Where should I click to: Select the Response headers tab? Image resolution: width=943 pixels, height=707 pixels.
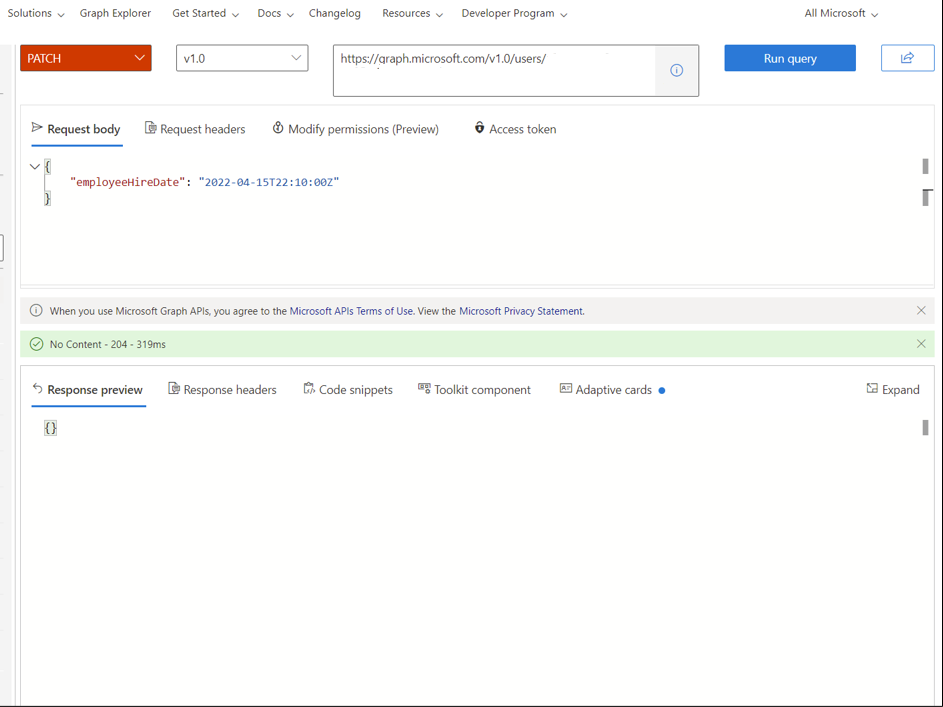[223, 390]
